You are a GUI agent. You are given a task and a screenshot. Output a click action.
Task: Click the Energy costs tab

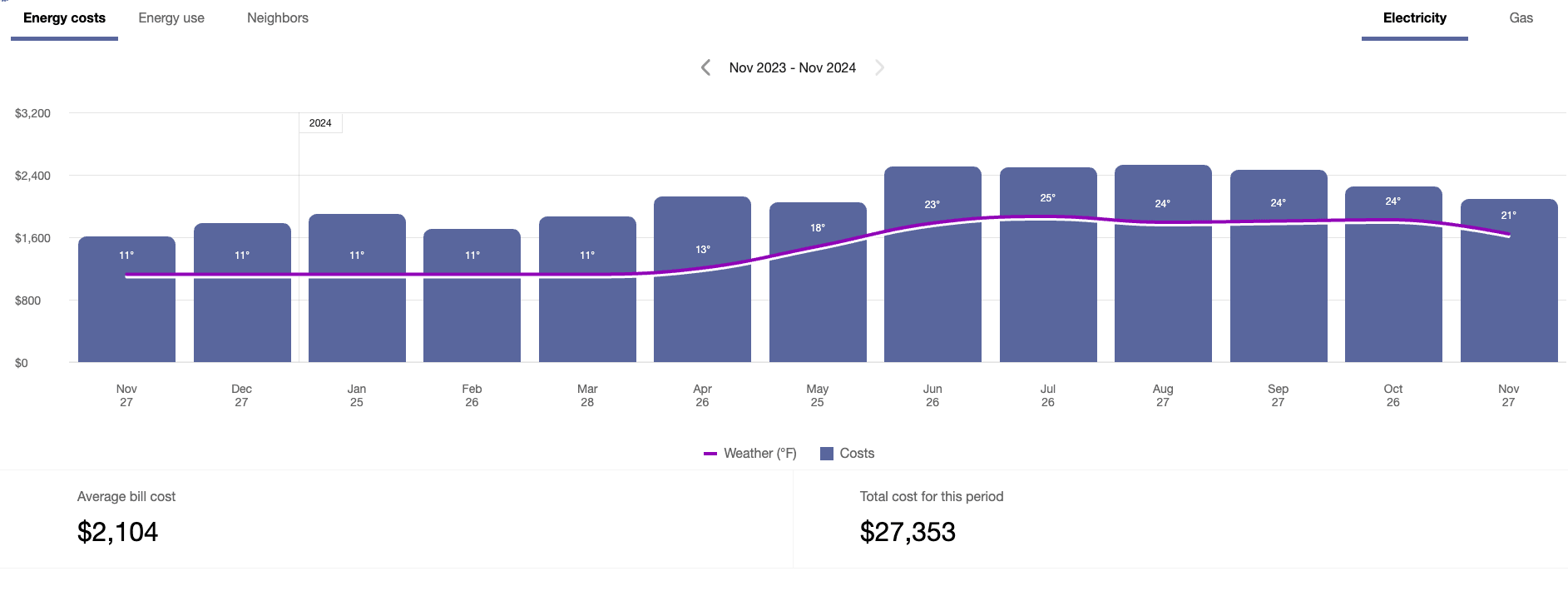click(64, 17)
